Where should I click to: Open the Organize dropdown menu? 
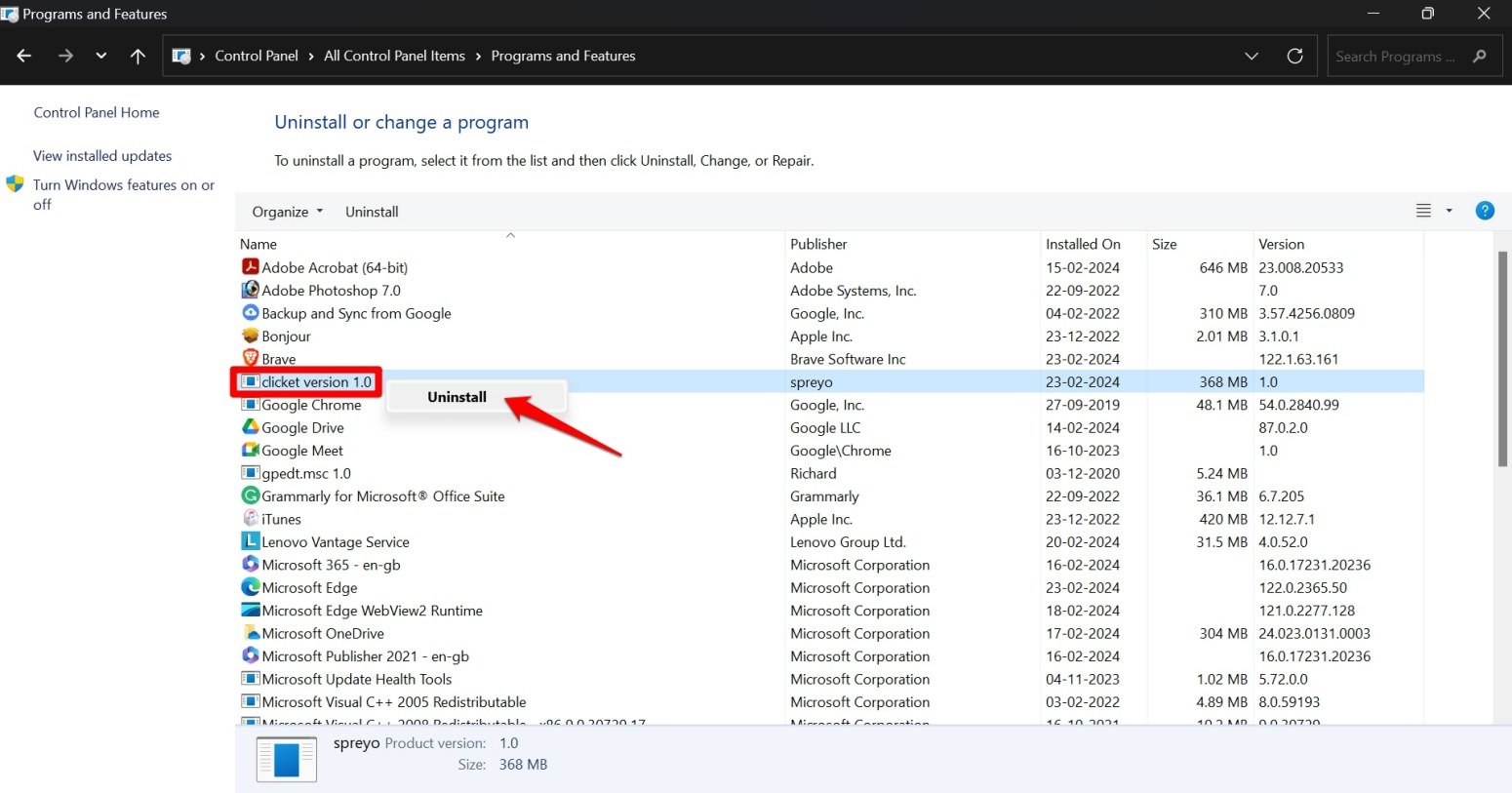[x=287, y=212]
